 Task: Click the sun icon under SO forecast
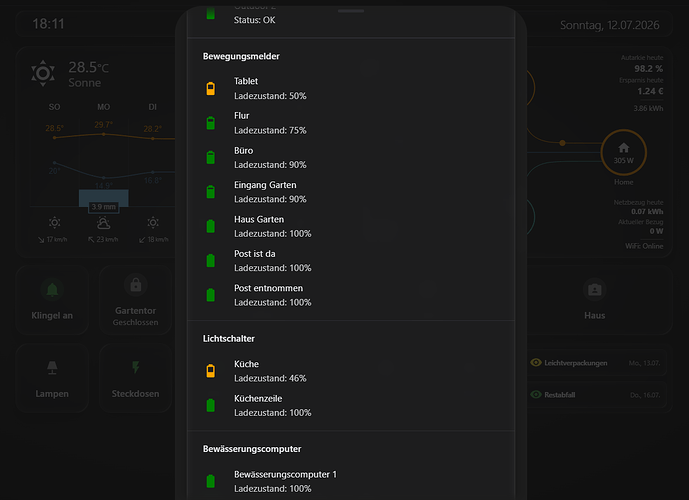54,223
